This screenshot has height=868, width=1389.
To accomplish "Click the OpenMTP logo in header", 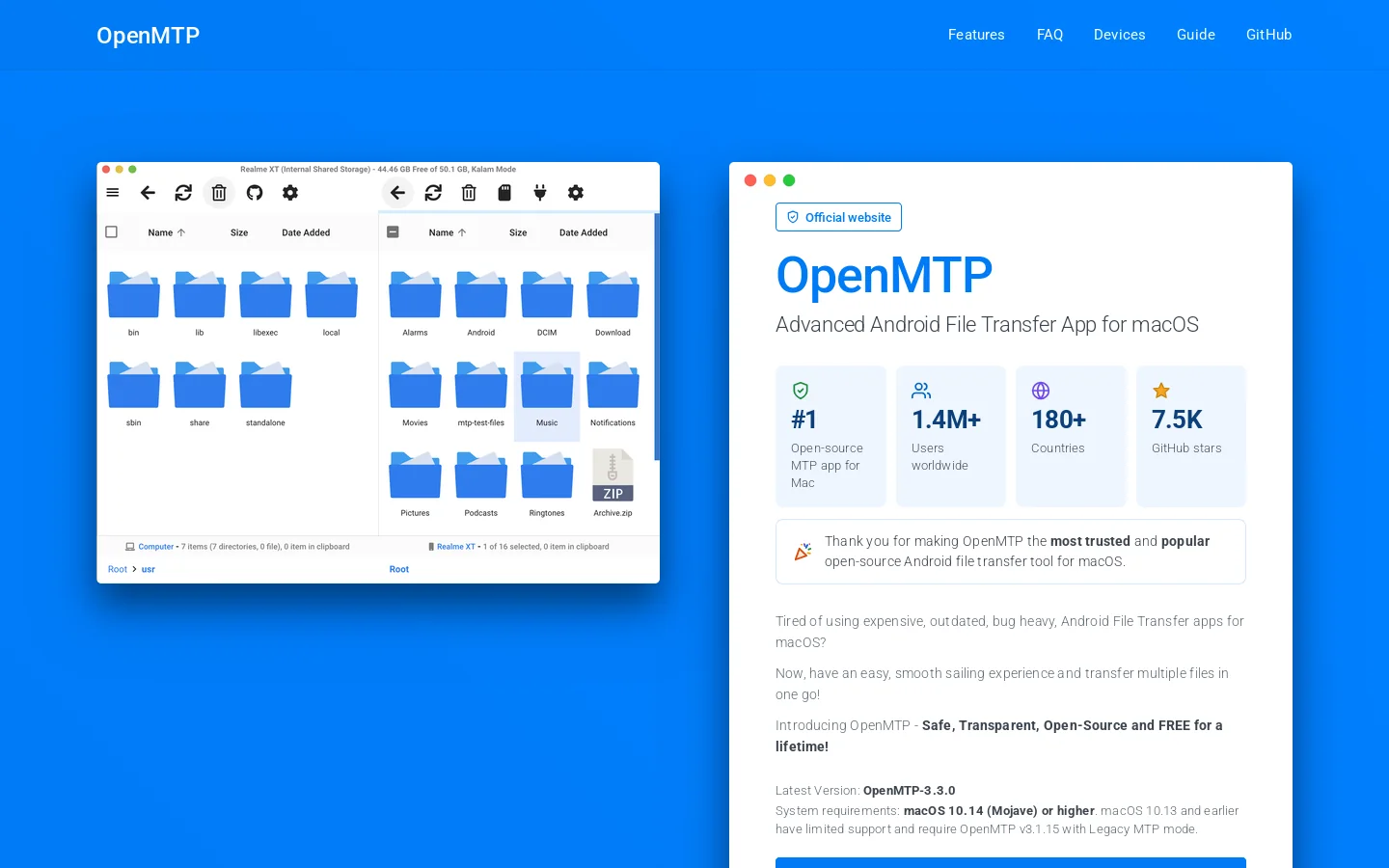I will pos(148,36).
